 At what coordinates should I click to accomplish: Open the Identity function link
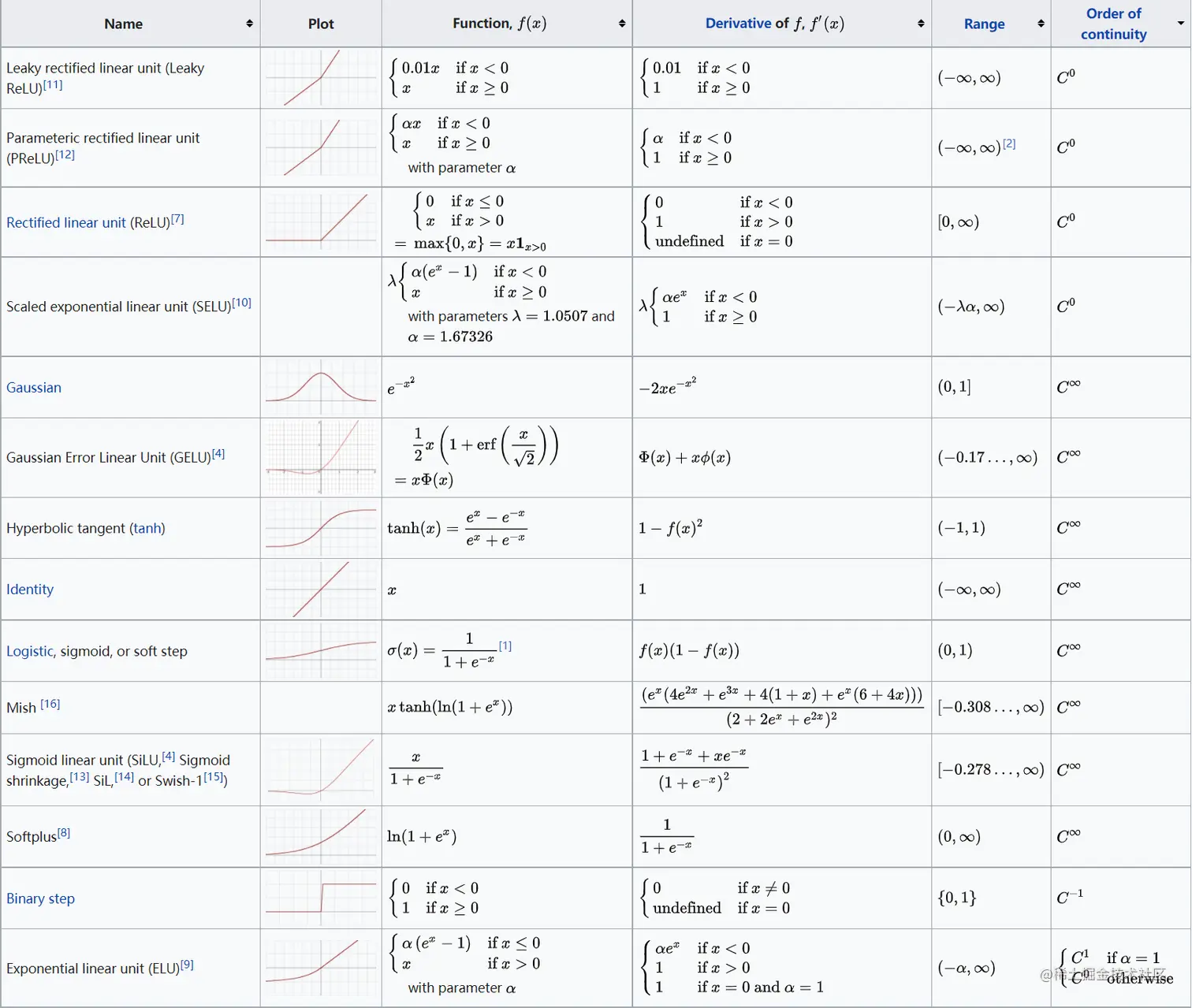click(30, 589)
